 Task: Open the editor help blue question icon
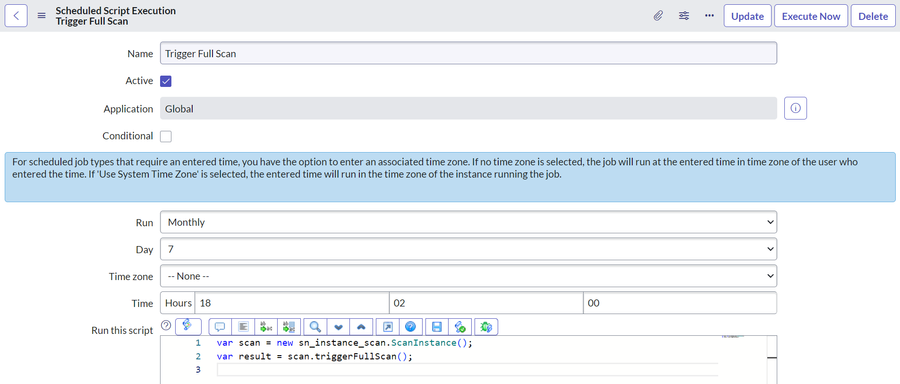click(x=410, y=327)
